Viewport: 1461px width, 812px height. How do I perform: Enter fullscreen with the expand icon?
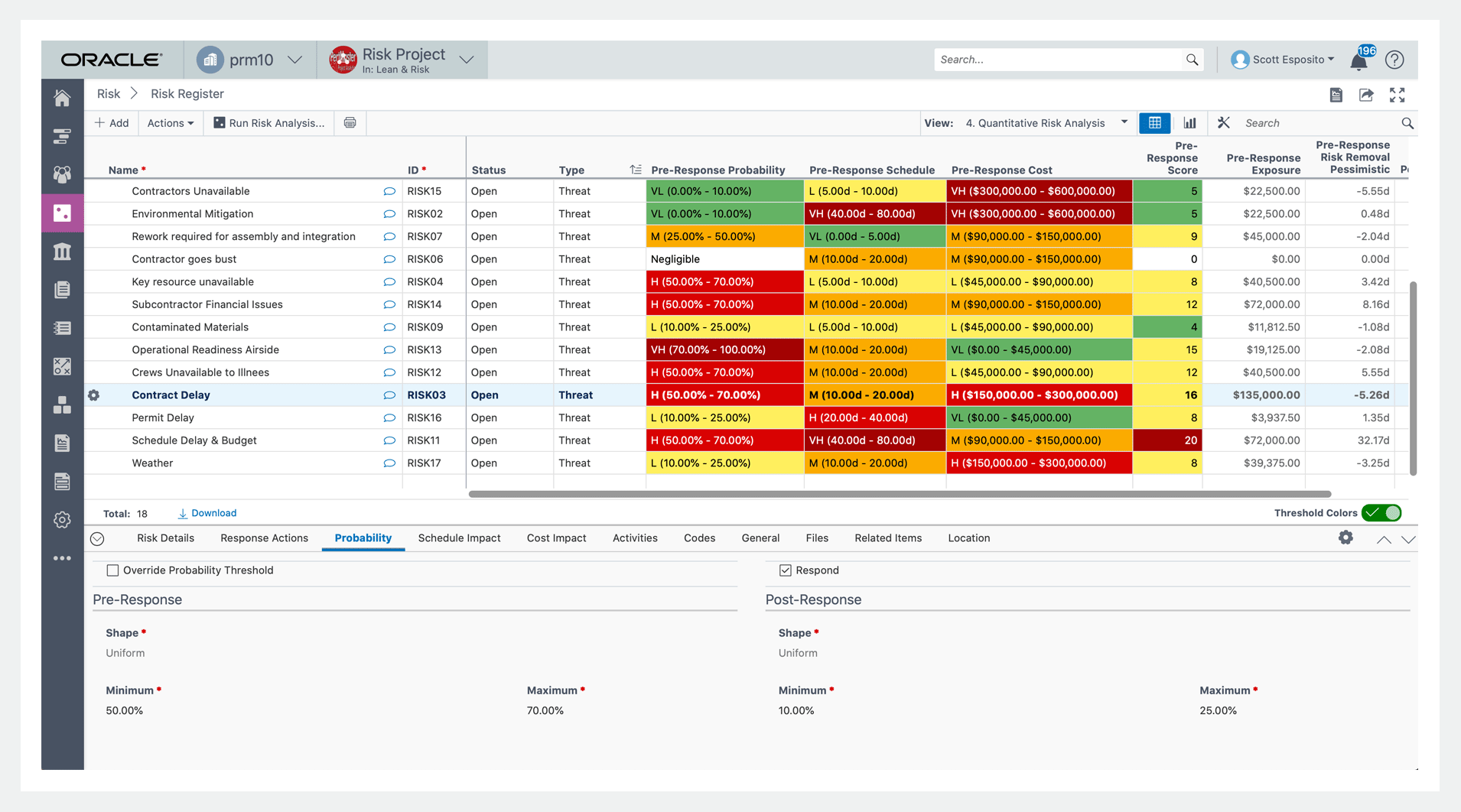[x=1398, y=95]
